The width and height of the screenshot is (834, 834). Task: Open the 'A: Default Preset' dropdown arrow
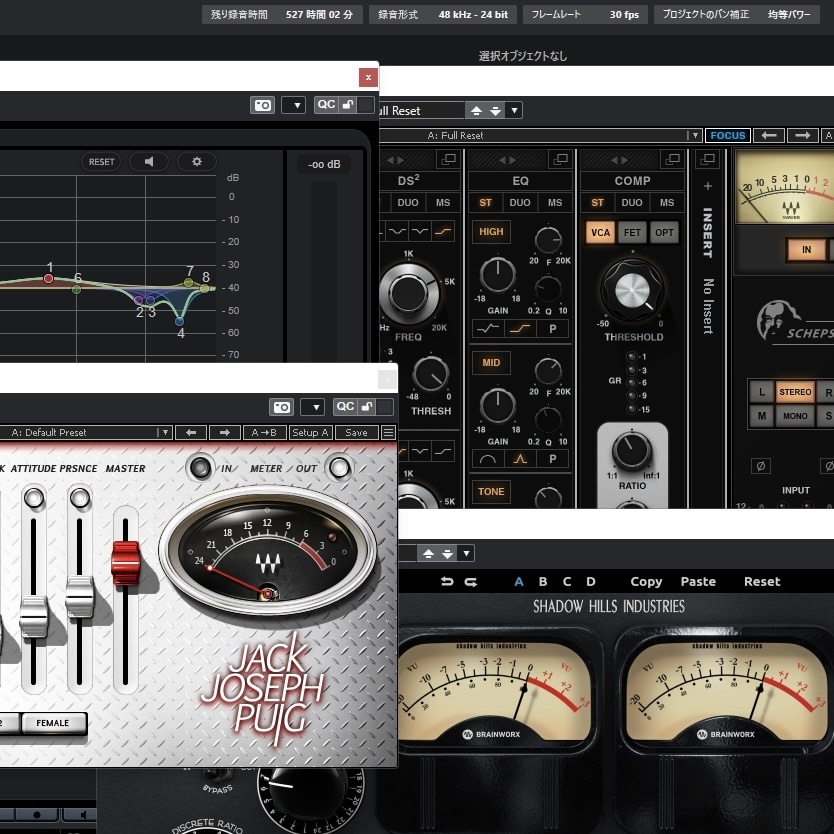(165, 432)
